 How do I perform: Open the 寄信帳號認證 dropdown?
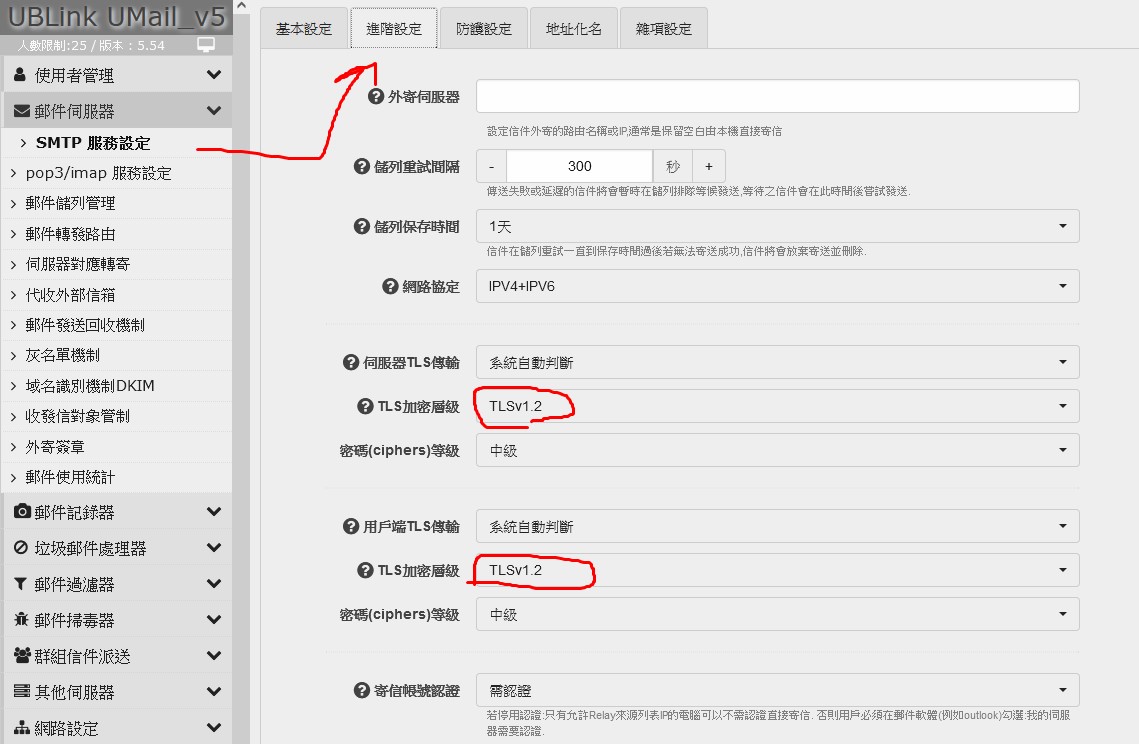click(777, 690)
